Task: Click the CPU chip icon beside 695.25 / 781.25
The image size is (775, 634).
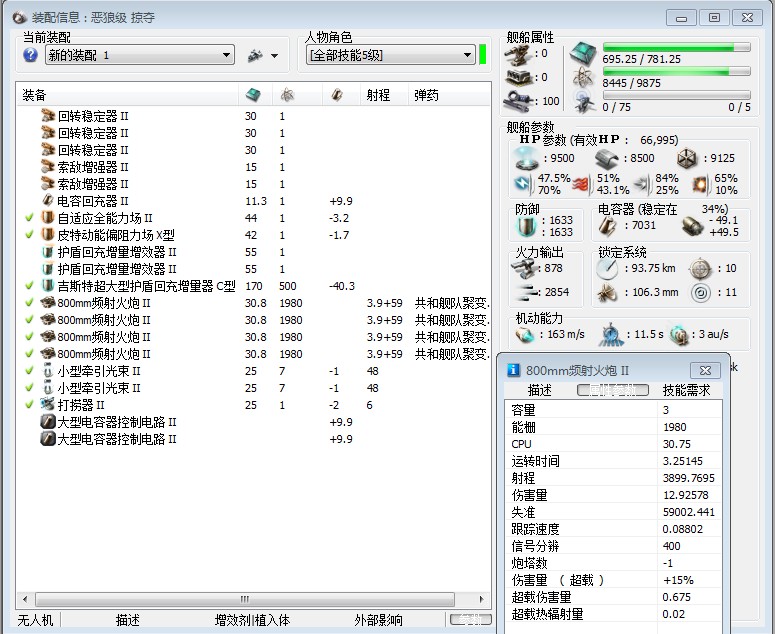Action: (x=583, y=54)
